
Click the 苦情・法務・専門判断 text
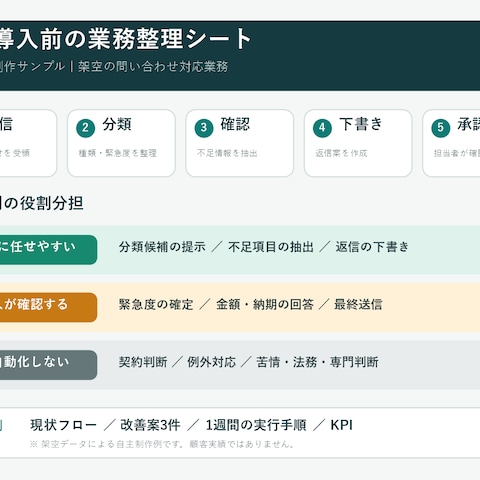(x=317, y=362)
